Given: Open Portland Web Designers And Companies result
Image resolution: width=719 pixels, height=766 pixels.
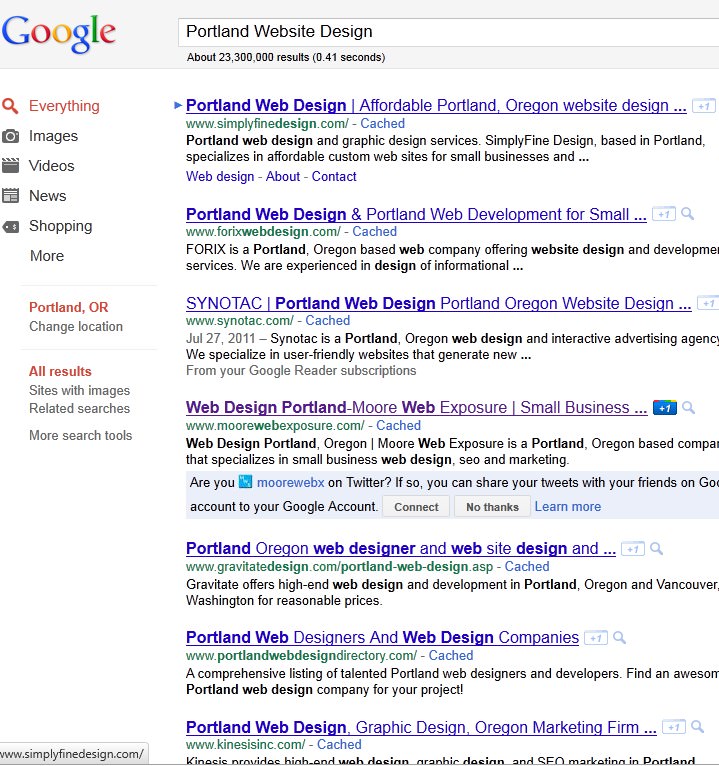Looking at the screenshot, I should (x=382, y=638).
